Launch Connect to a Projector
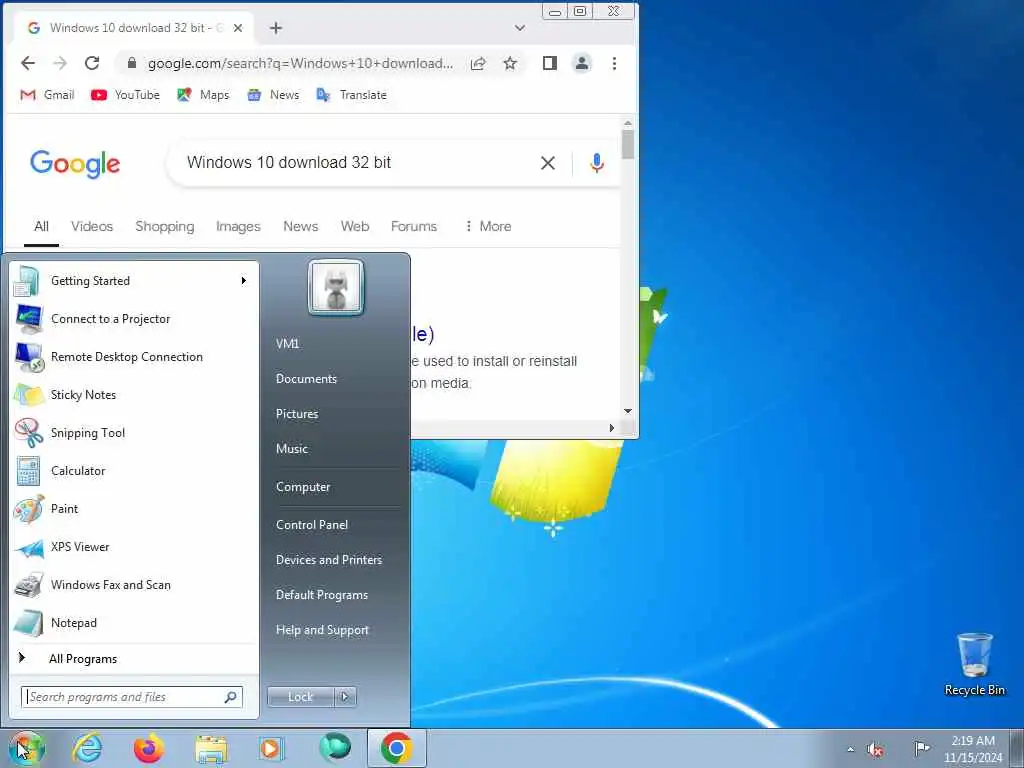This screenshot has width=1024, height=768. [134, 319]
